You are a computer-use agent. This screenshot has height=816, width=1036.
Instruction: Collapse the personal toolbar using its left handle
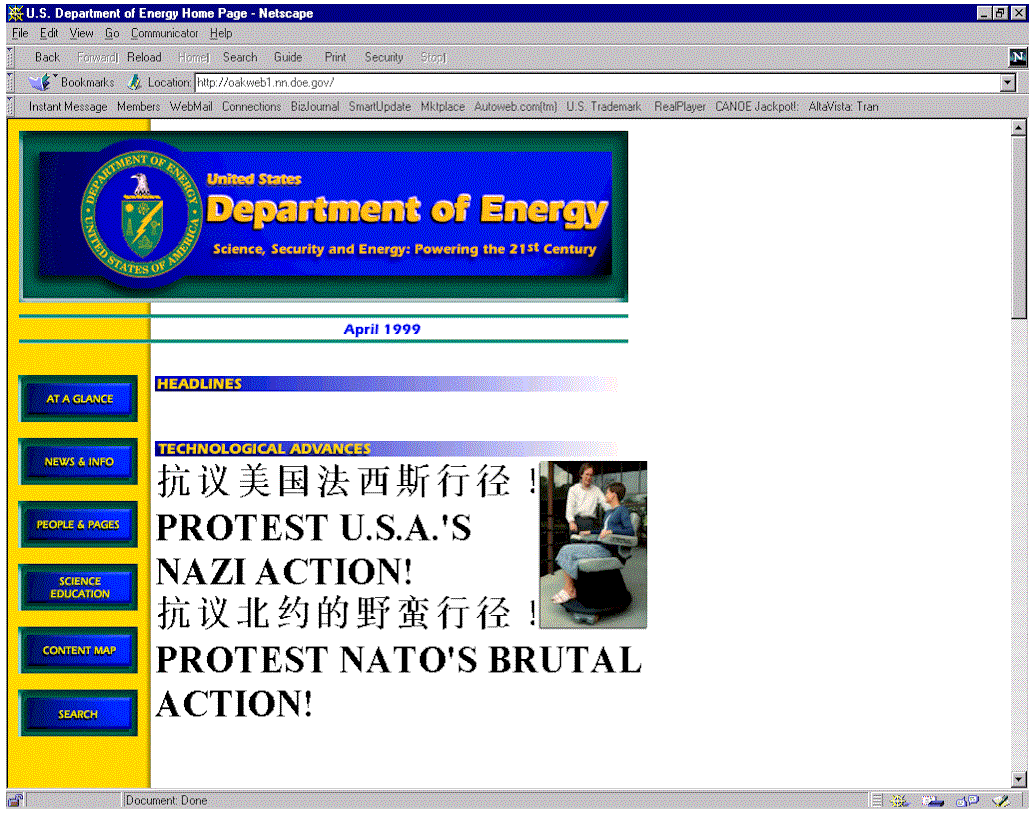11,106
